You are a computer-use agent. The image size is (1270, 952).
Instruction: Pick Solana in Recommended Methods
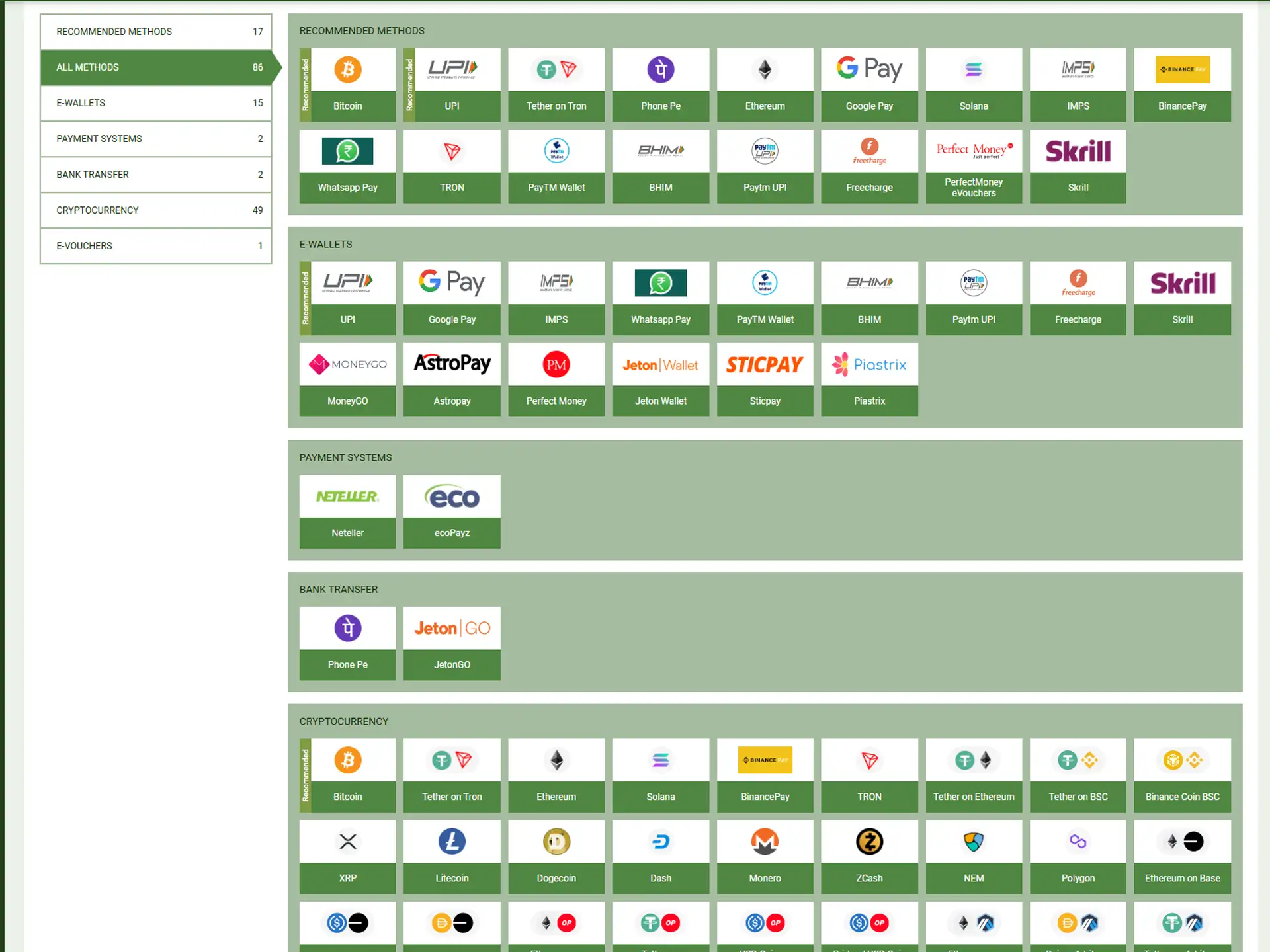coord(974,85)
